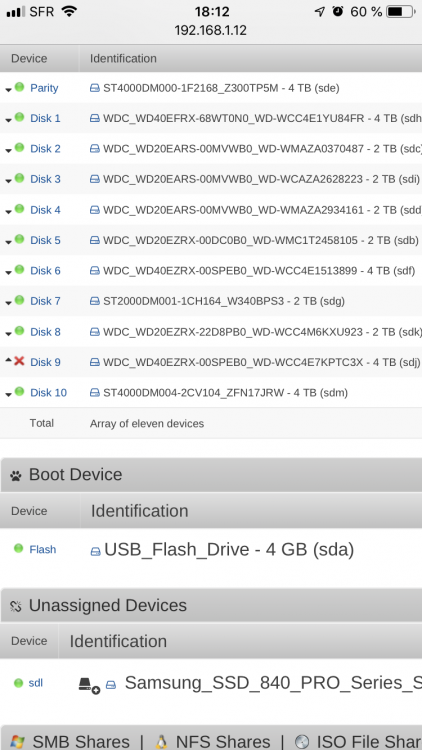Click the green status ball next to Parity
Screen dimensions: 422x750
[19, 87]
